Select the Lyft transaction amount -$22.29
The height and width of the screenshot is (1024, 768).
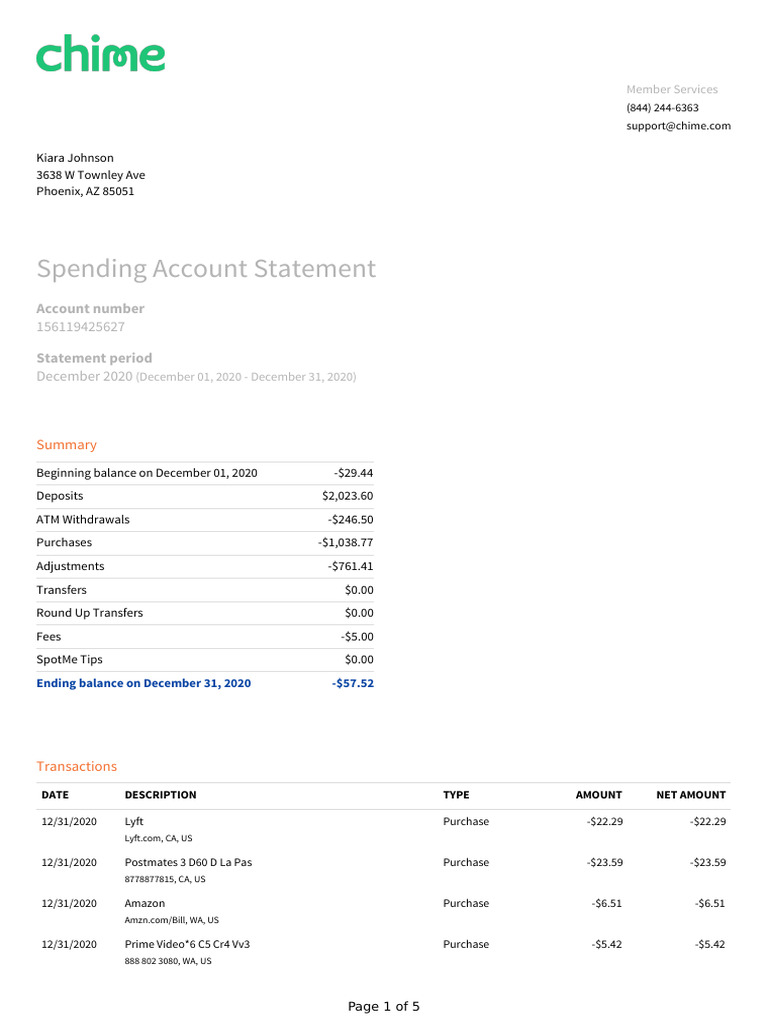coord(605,822)
